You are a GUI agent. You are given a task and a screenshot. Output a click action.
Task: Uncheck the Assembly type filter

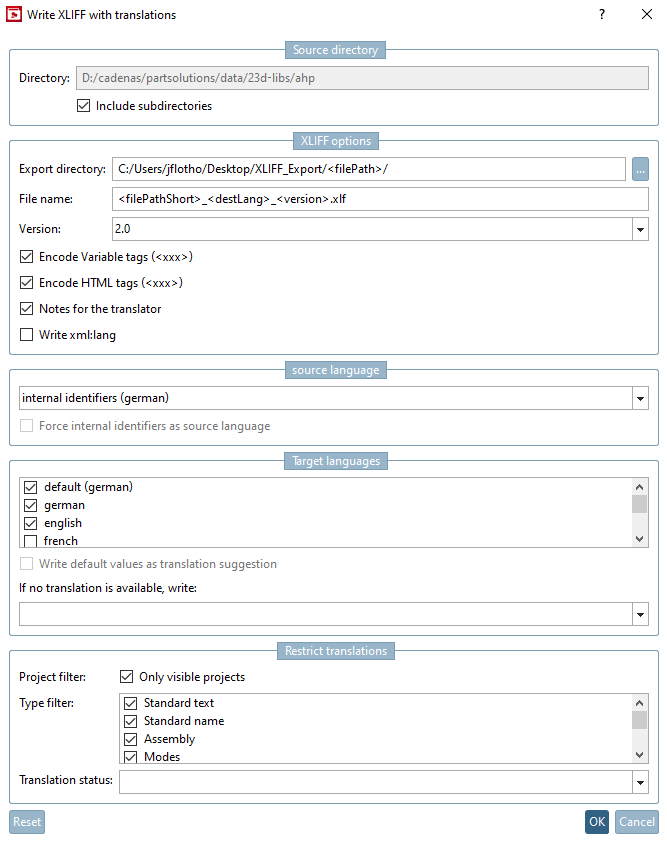click(x=130, y=738)
